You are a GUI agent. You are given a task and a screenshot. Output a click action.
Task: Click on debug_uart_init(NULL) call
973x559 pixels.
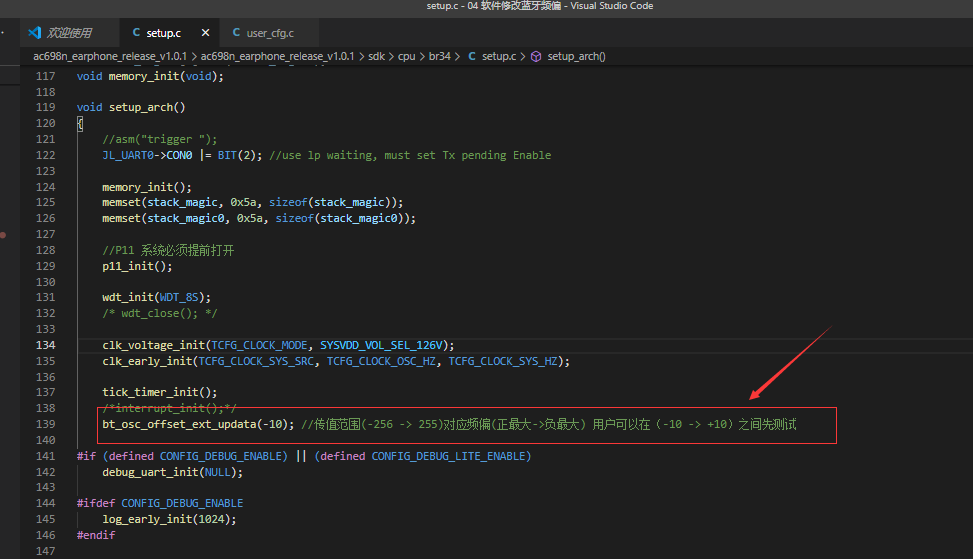tap(173, 472)
